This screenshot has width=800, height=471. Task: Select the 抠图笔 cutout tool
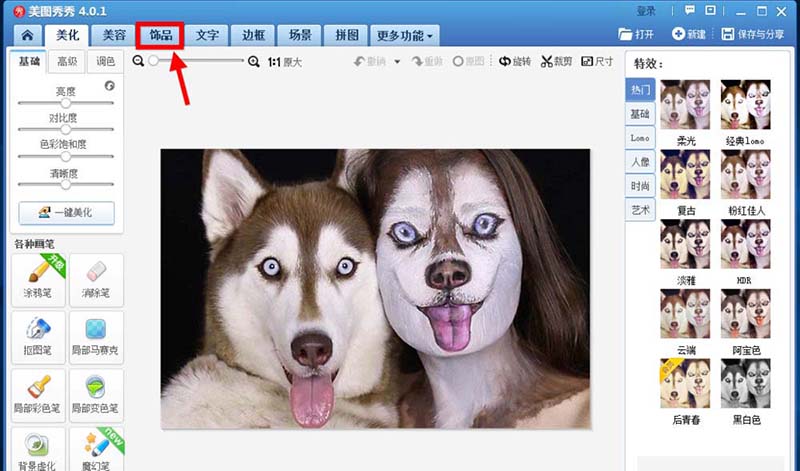(38, 337)
